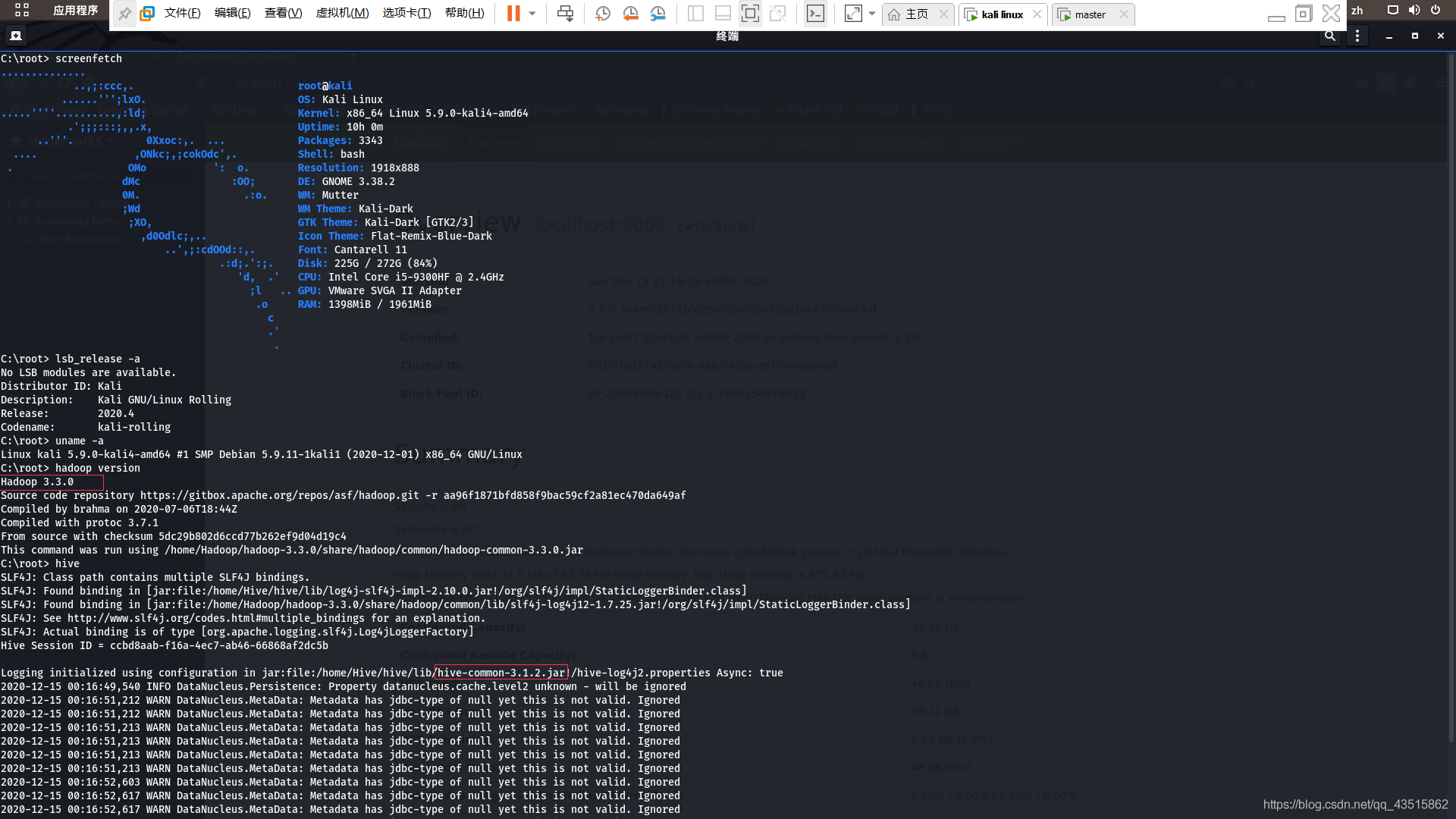Click the 'uname -a' command line

tap(52, 441)
